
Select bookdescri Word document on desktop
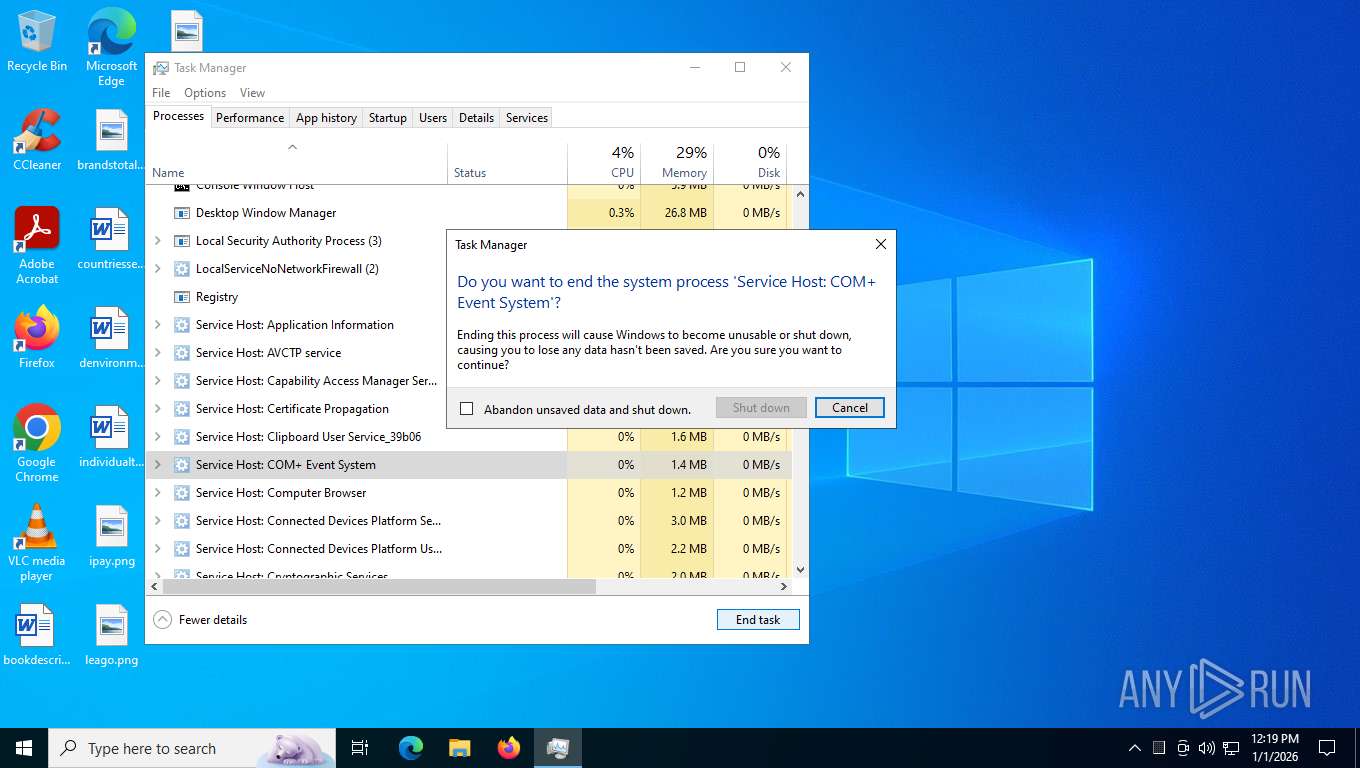(x=37, y=635)
